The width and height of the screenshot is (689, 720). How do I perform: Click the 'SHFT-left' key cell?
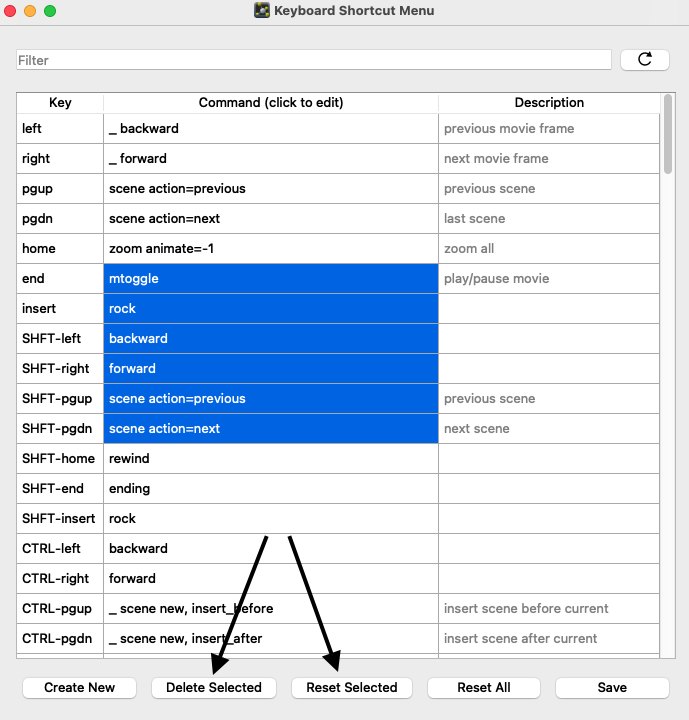60,338
